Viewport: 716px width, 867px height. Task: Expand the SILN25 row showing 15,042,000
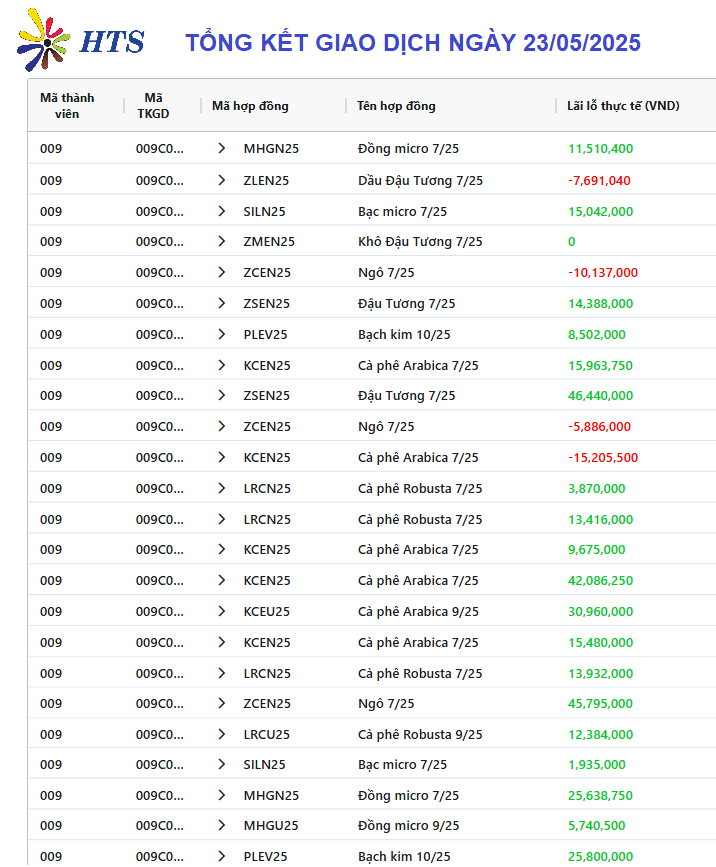(x=222, y=211)
